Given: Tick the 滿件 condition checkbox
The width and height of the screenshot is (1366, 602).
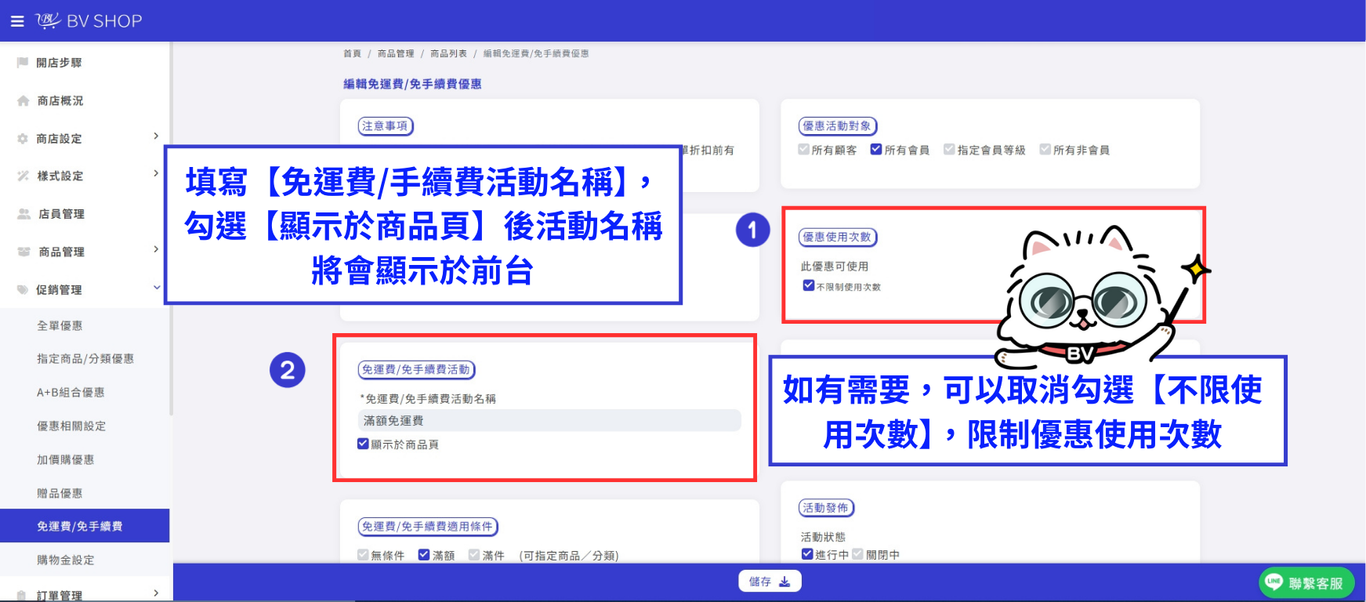Looking at the screenshot, I should [474, 555].
